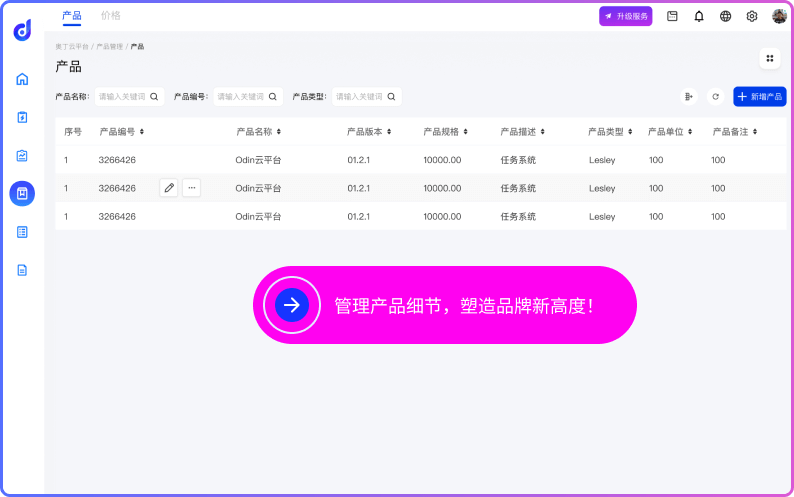794x497 pixels.
Task: Switch to the 价格 tab
Action: pos(110,16)
